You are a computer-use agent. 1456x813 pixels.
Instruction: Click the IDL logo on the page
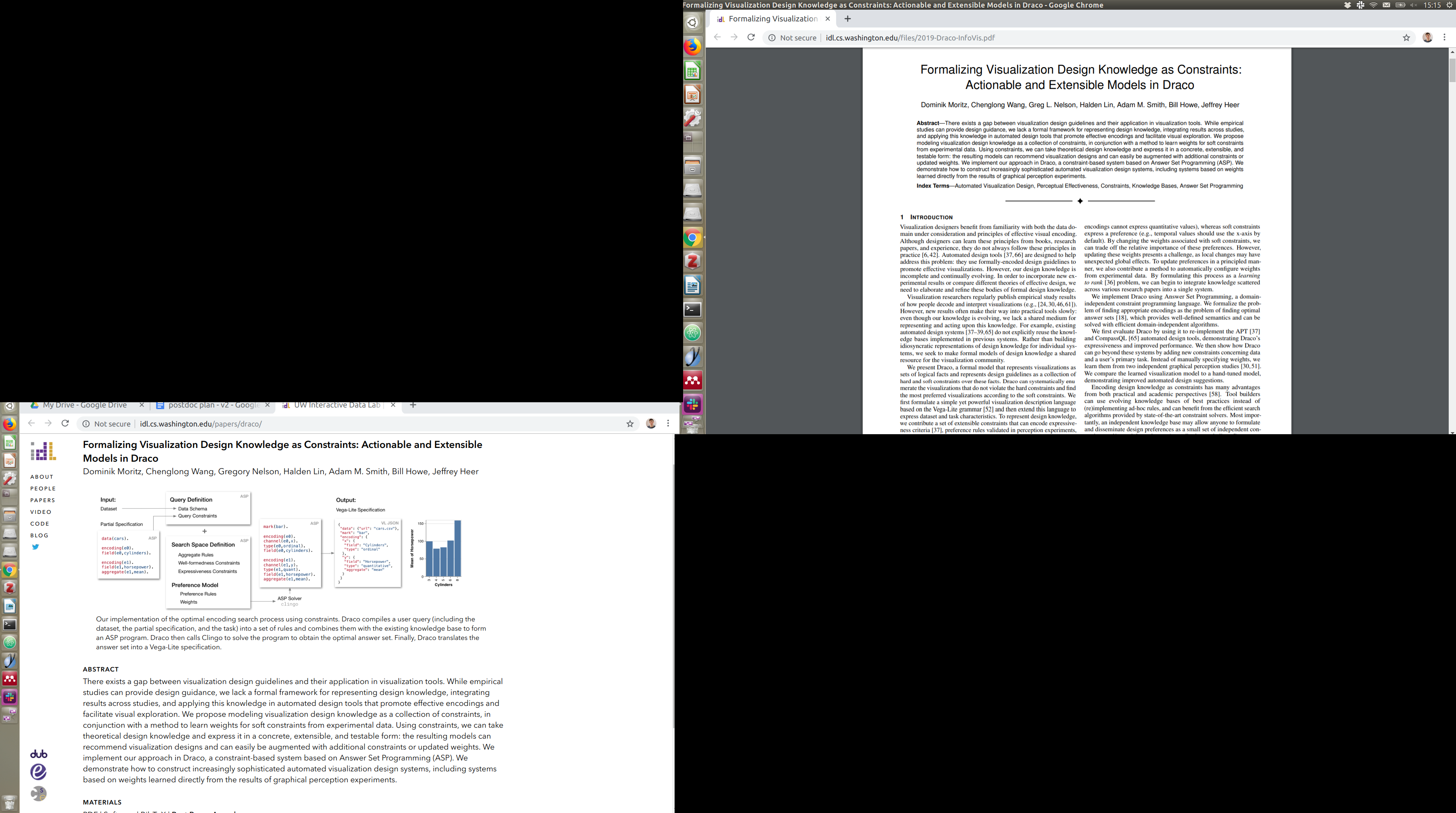(43, 451)
